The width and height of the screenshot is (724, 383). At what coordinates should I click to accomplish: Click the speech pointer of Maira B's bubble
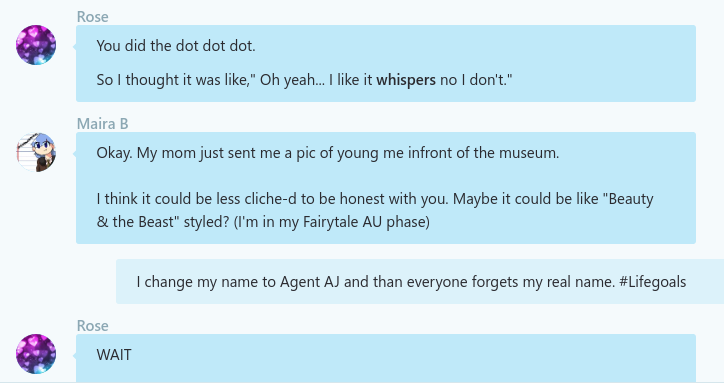coord(74,153)
